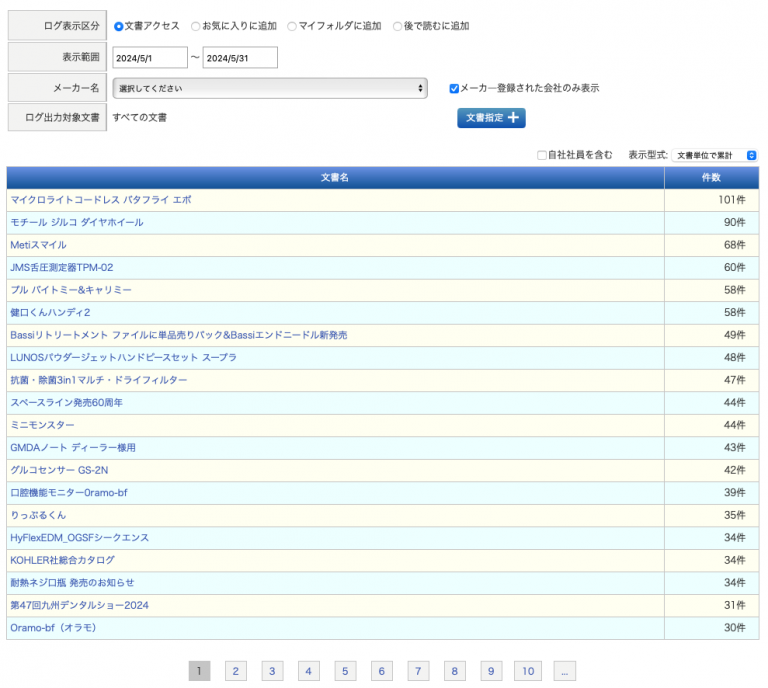Open 抗菌・除菌3in1マルチ・ドライフィルター link

[98, 380]
